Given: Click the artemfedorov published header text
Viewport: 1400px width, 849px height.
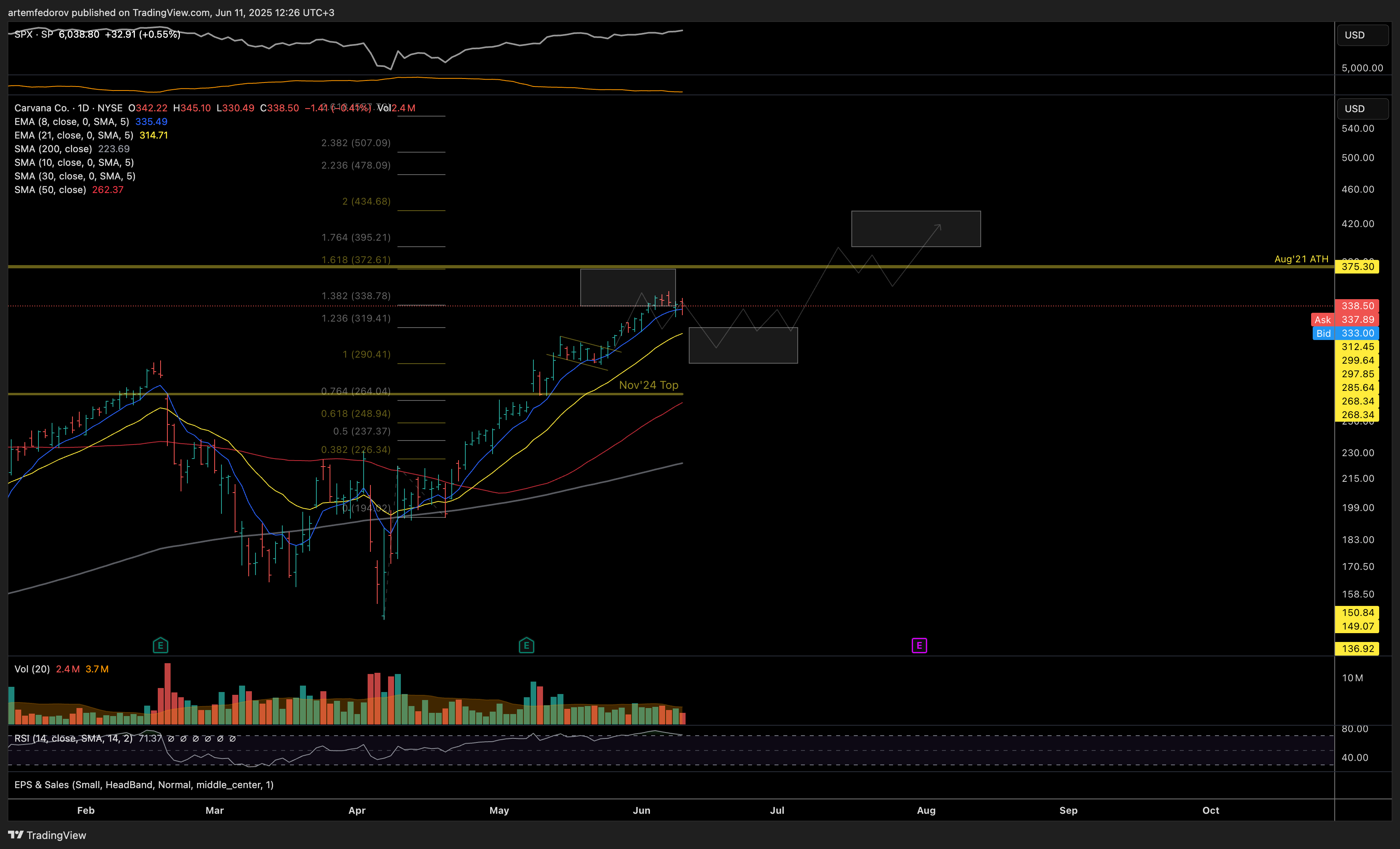Looking at the screenshot, I should pos(171,12).
